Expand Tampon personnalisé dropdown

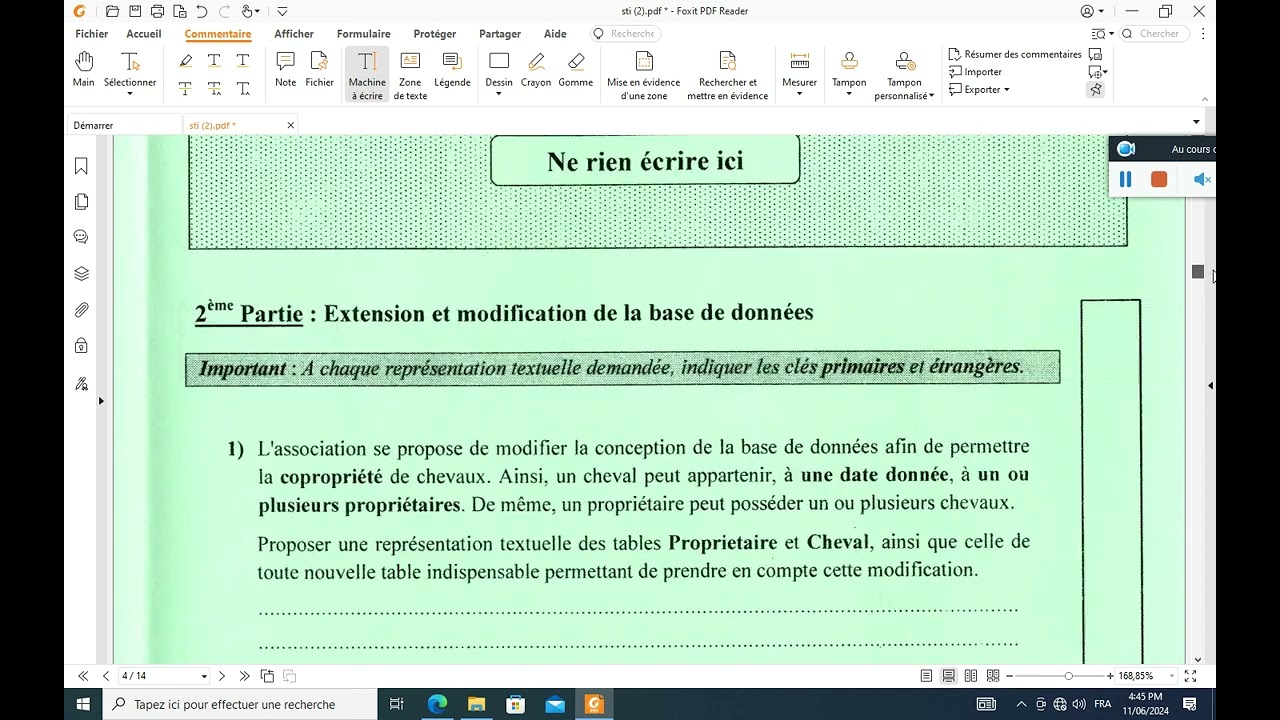pyautogui.click(x=931, y=96)
